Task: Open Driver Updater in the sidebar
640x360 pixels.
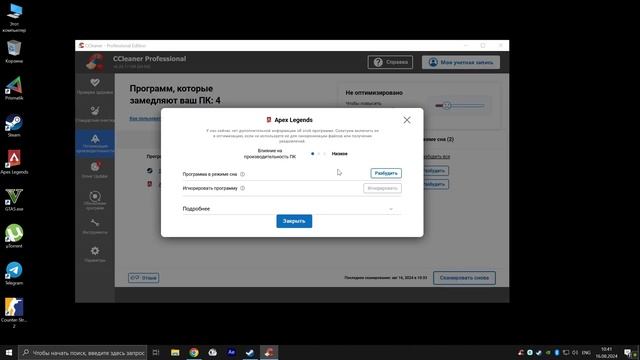Action: pyautogui.click(x=95, y=170)
